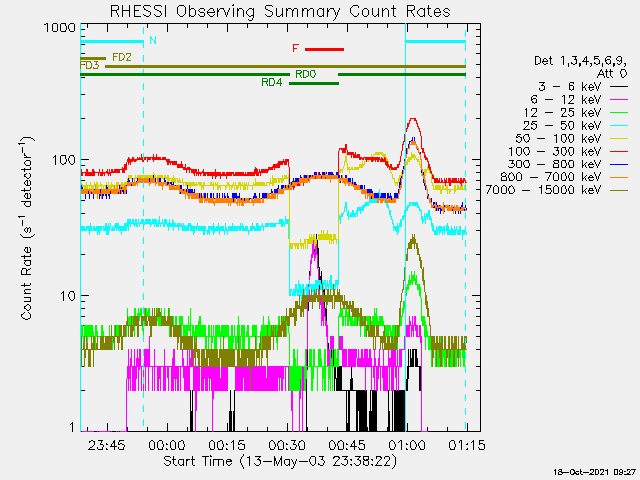Image resolution: width=640 pixels, height=480 pixels.
Task: Pick the 800 - 7000 keV legend entry
Action: 564,177
